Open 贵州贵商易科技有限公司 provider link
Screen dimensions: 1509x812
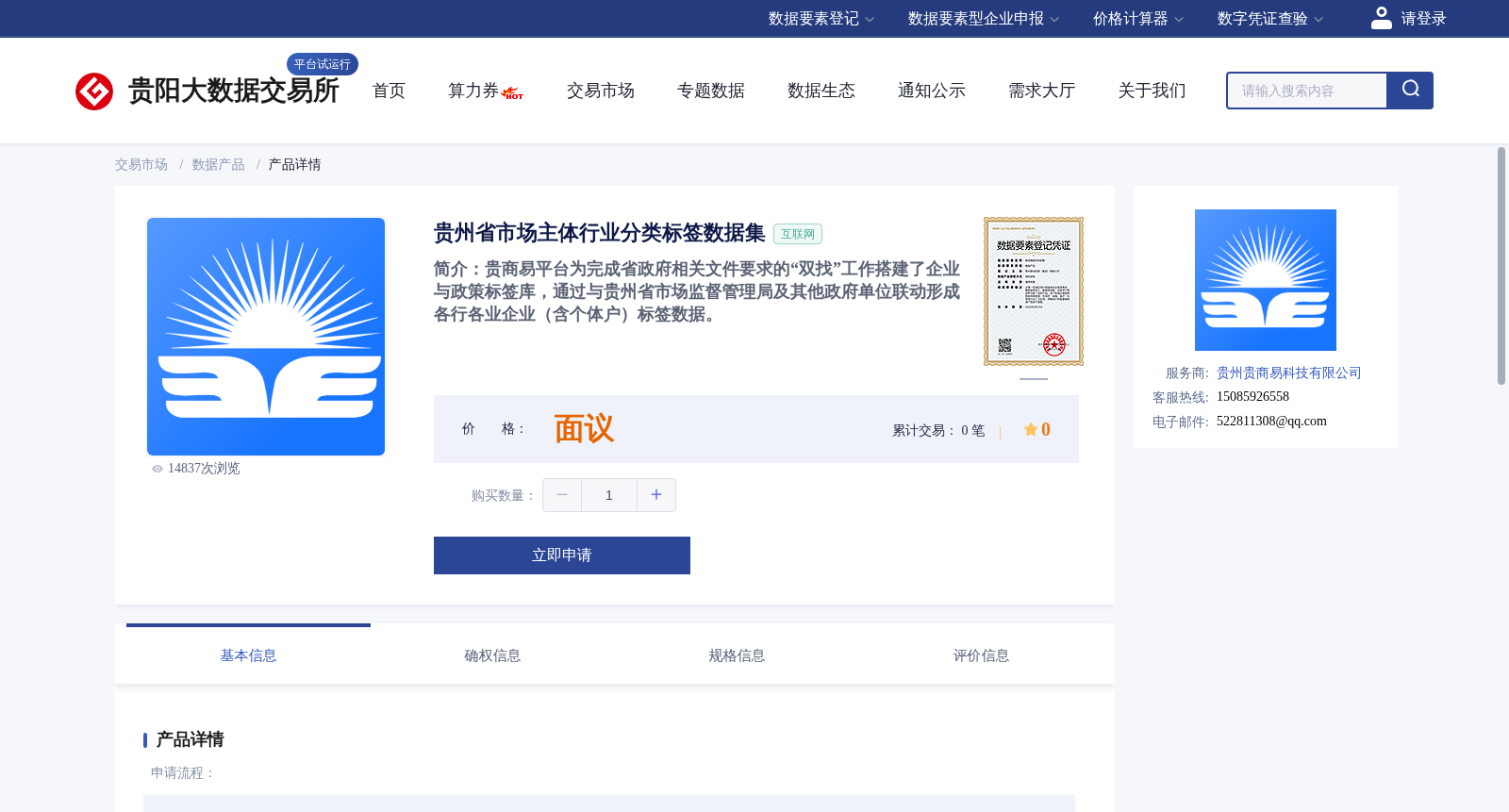[1289, 373]
